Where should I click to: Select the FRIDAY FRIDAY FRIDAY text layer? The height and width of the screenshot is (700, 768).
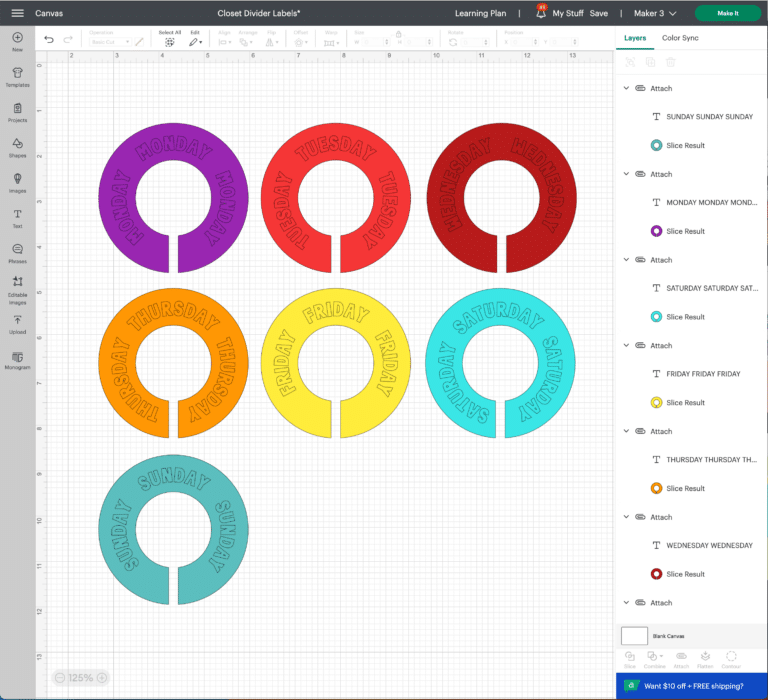click(x=703, y=374)
